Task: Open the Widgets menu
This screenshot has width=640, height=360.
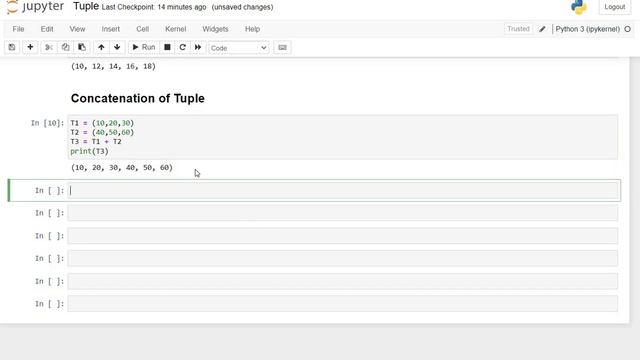Action: tap(215, 29)
